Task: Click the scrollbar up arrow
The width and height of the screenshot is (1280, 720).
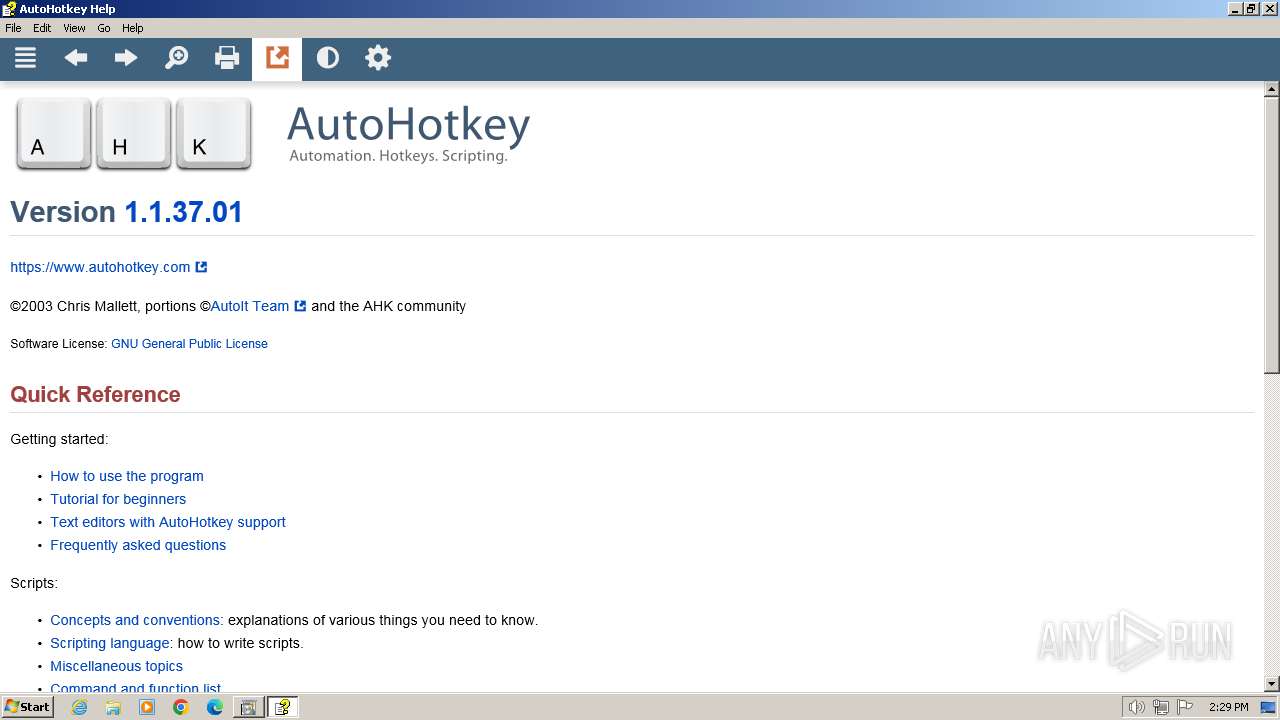Action: (x=1272, y=89)
